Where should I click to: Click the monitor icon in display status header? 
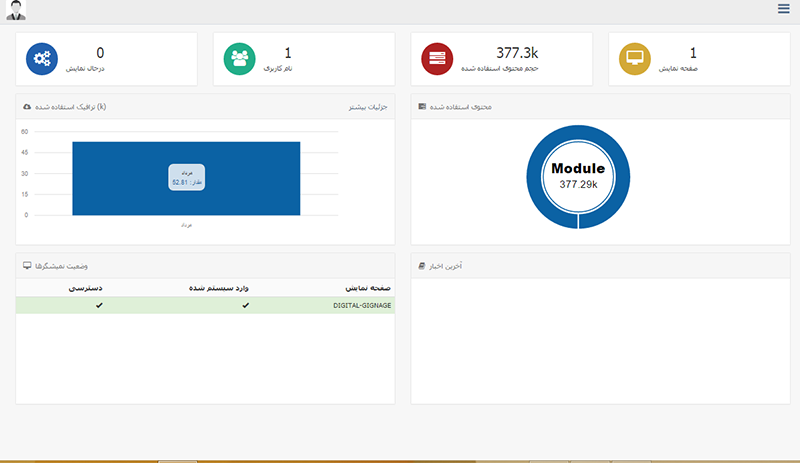click(x=27, y=265)
